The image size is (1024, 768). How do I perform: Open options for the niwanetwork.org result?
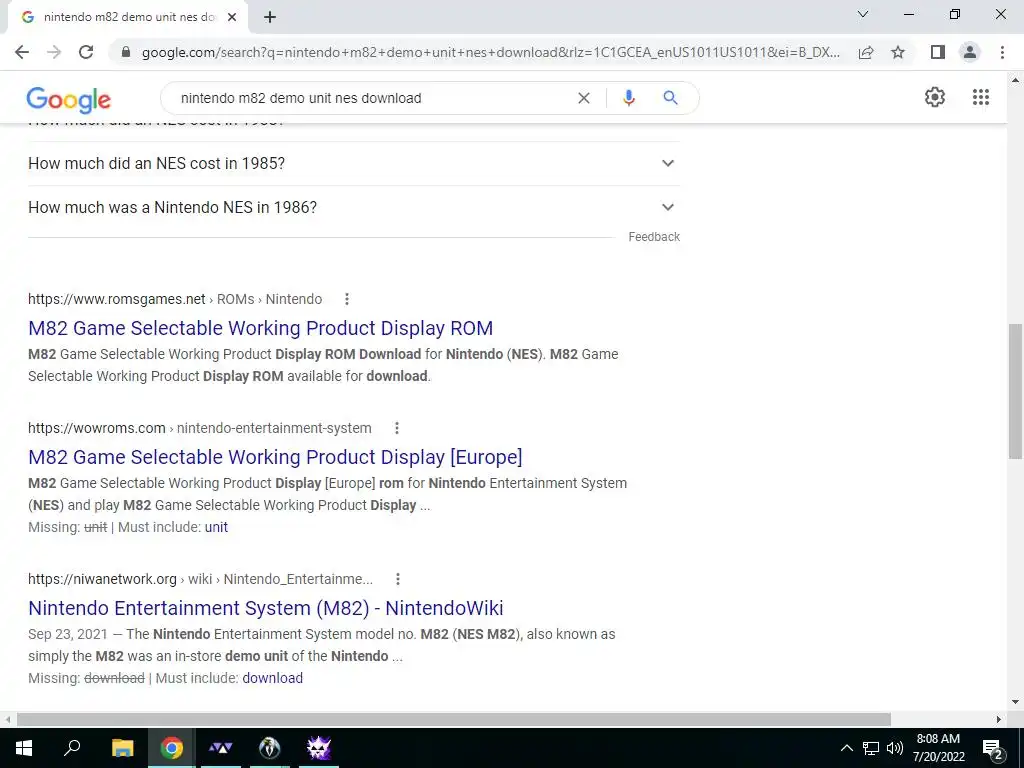398,579
